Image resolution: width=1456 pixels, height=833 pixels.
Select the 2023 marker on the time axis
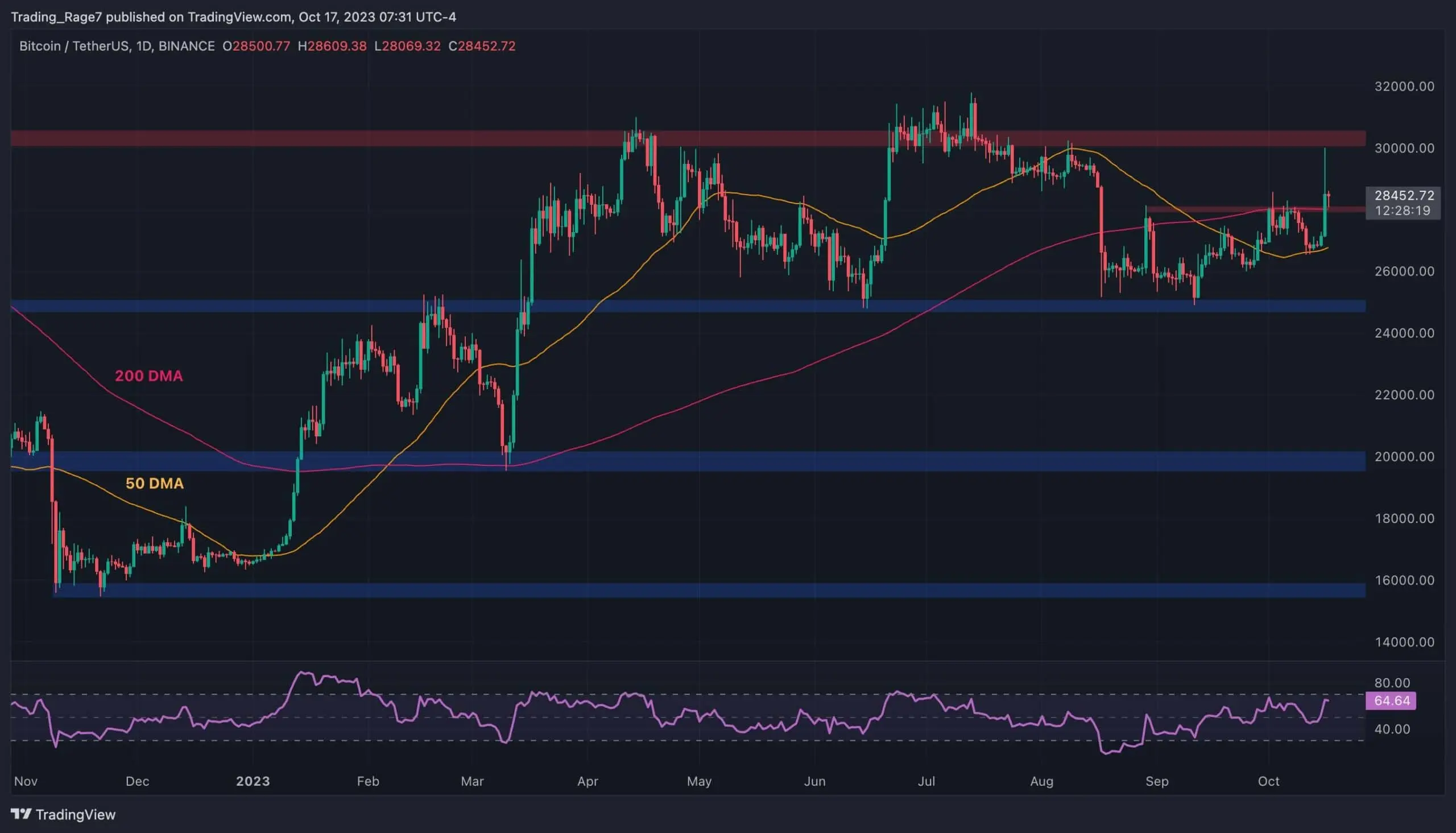tap(254, 781)
